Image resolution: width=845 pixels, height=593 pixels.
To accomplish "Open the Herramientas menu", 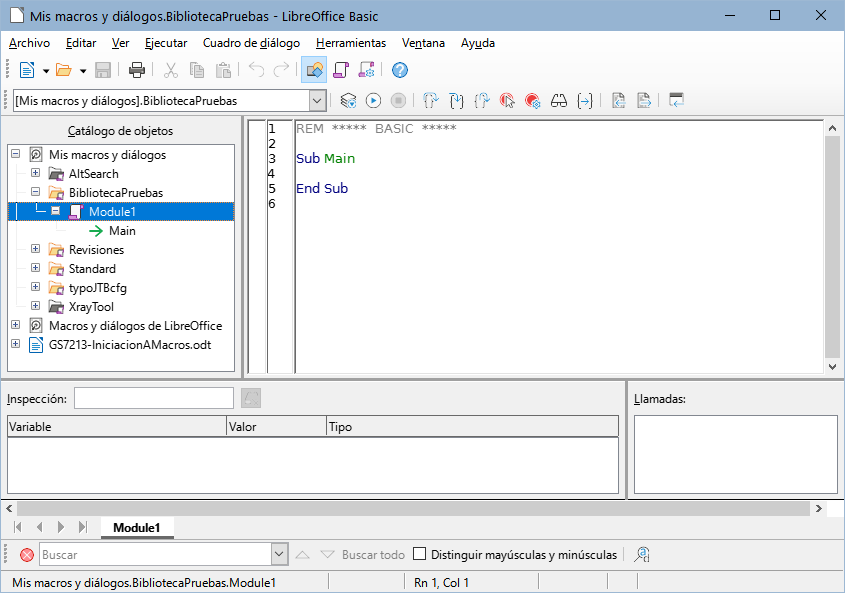I will coord(351,43).
